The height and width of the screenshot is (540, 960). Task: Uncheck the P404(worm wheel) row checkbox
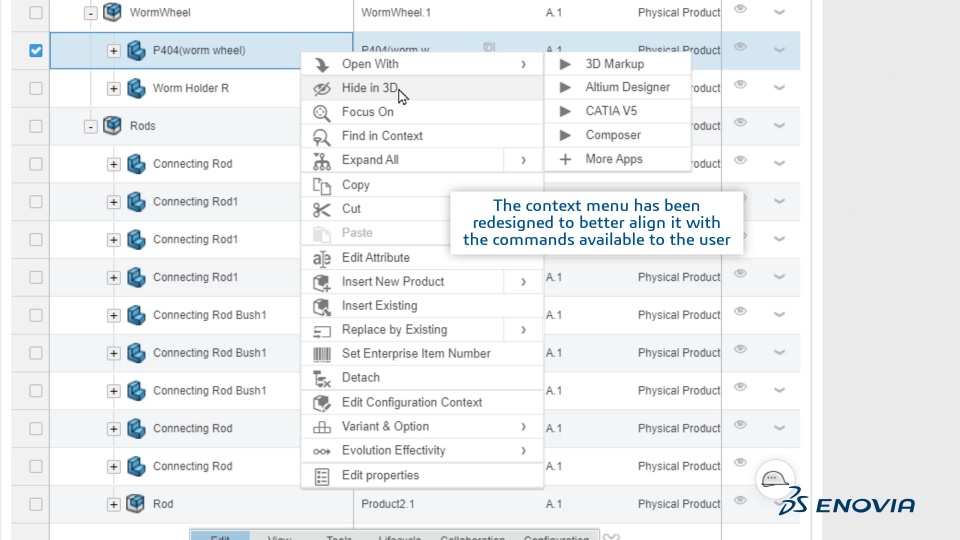point(36,50)
